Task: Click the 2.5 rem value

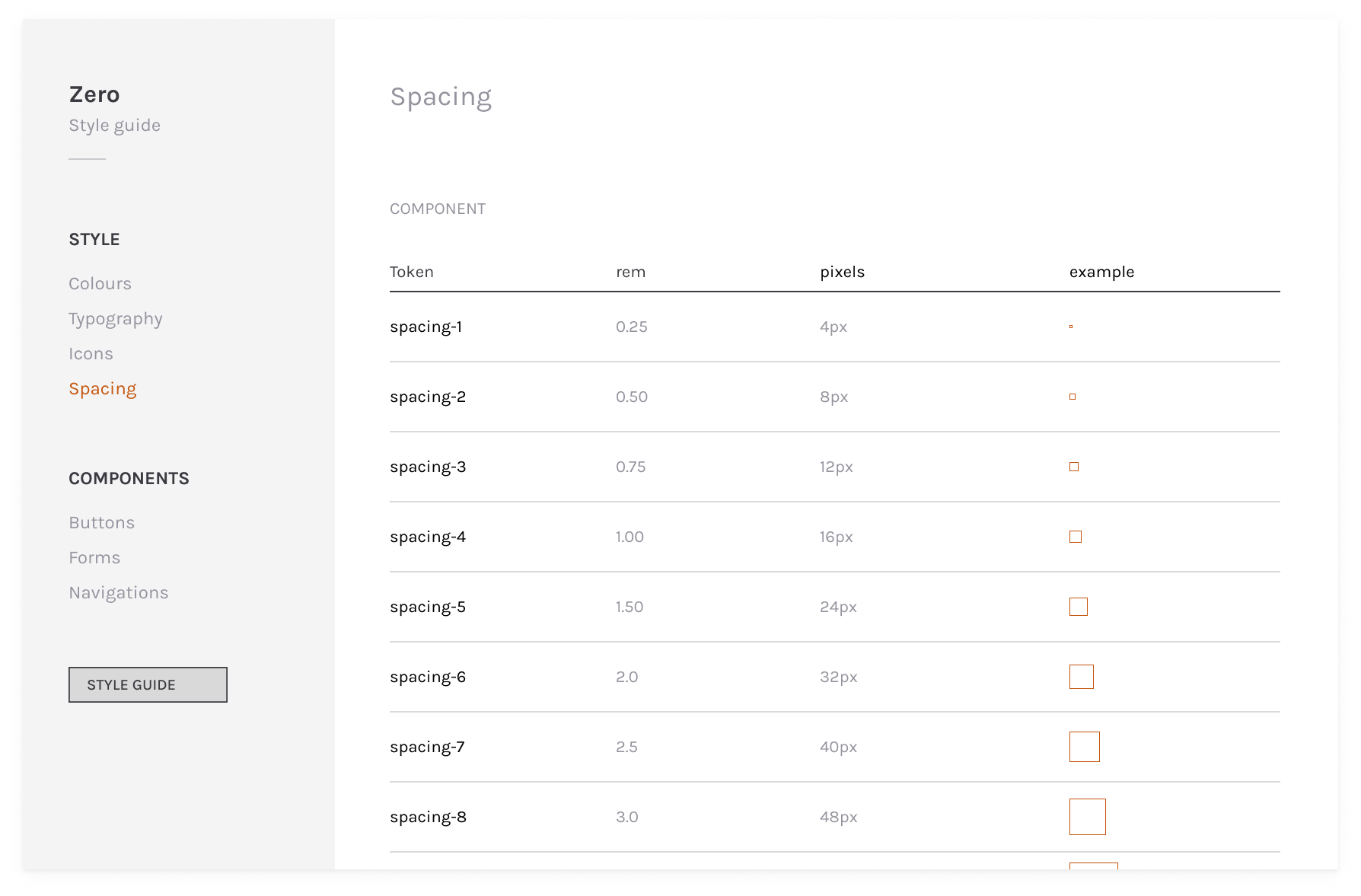Action: click(x=626, y=748)
